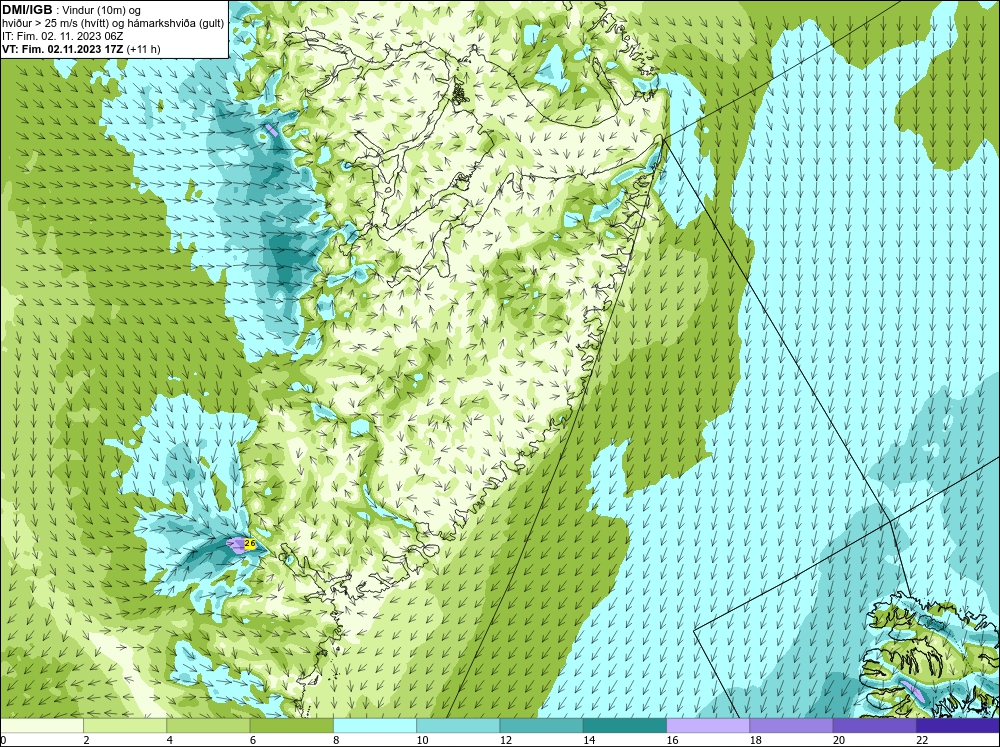Screen dimensions: 1000x747
Task: Click the "Vindur (10m) og" text
Action: coord(102,11)
